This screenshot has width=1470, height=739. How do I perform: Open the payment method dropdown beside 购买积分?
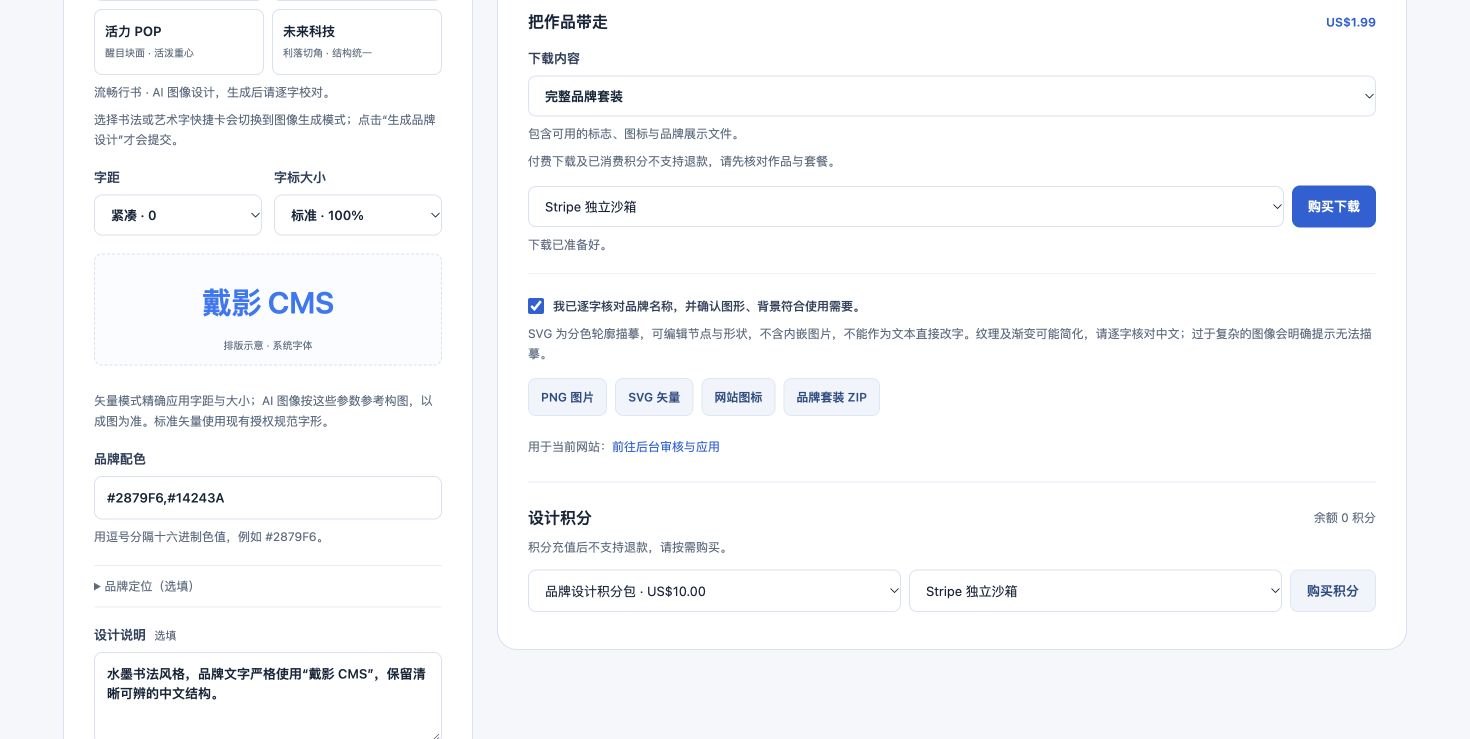[1095, 591]
